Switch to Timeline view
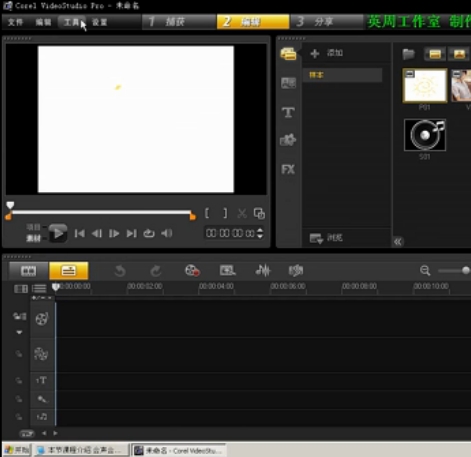 tap(69, 271)
